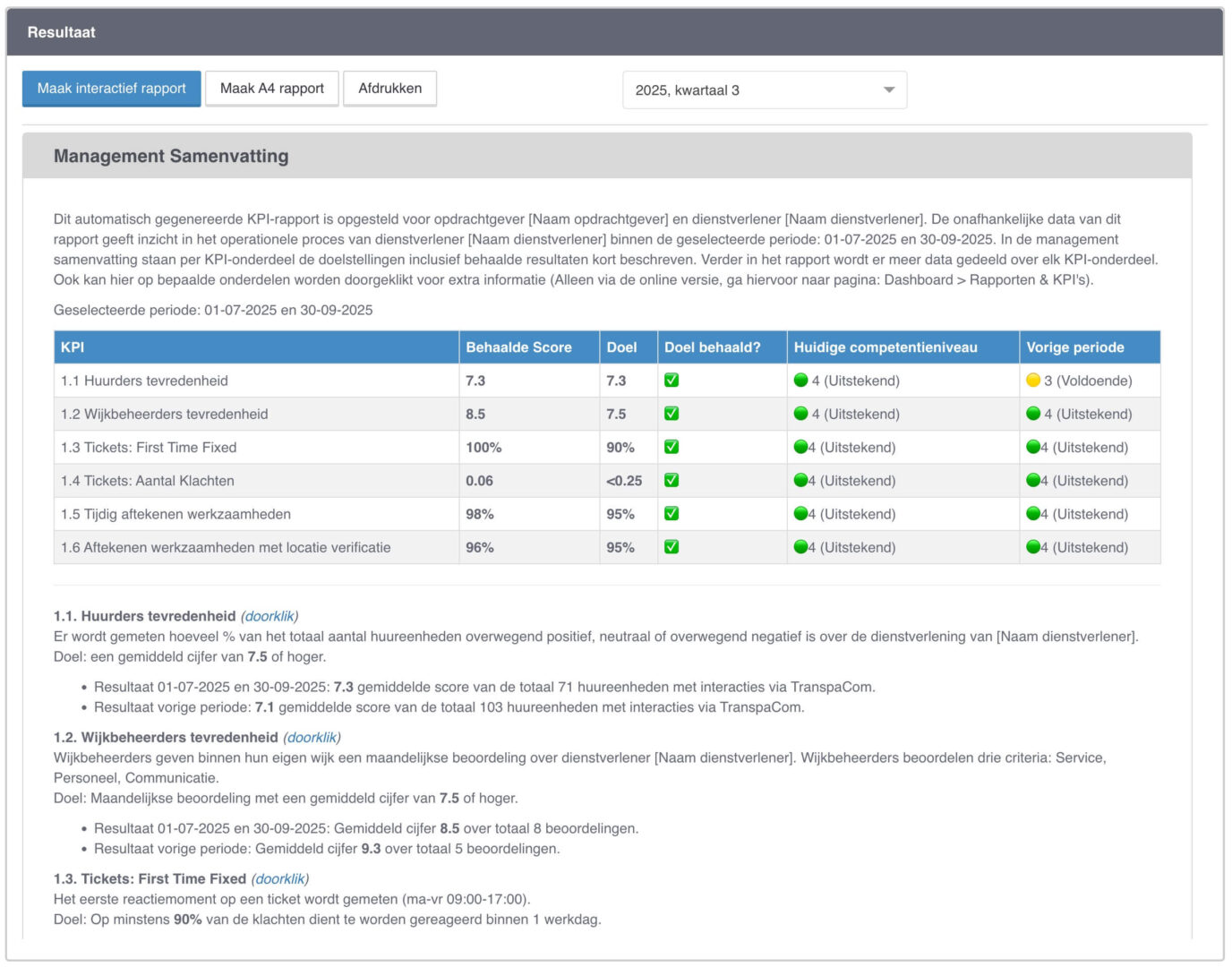Click yellow Voldoende indicator in Vorige periode

(x=1033, y=381)
